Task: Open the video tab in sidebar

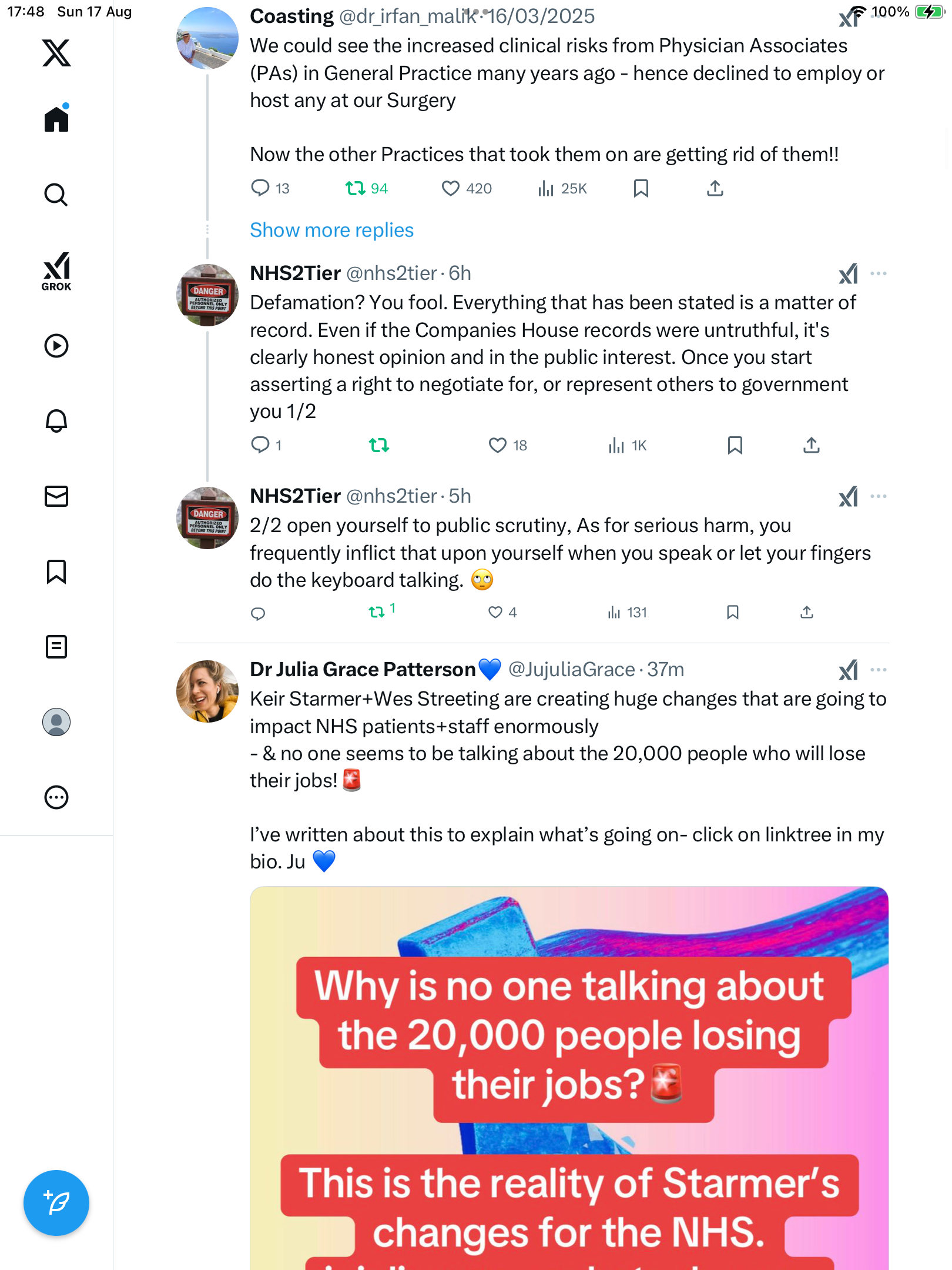Action: pyautogui.click(x=56, y=346)
